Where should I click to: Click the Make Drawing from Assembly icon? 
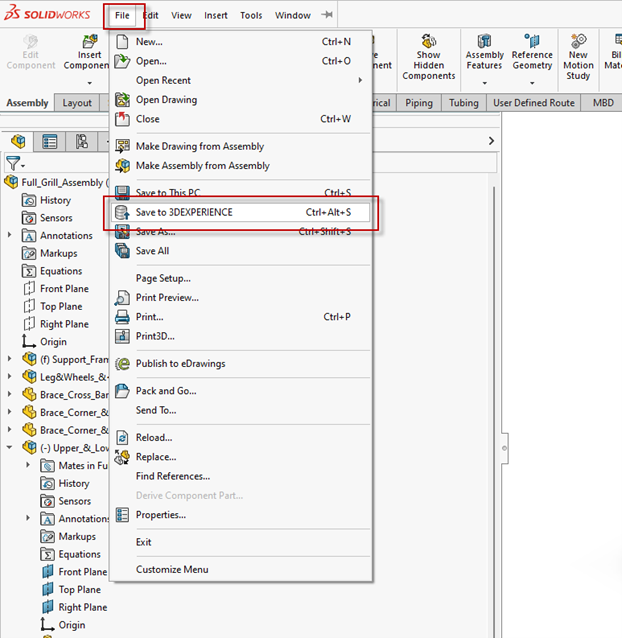pyautogui.click(x=122, y=146)
